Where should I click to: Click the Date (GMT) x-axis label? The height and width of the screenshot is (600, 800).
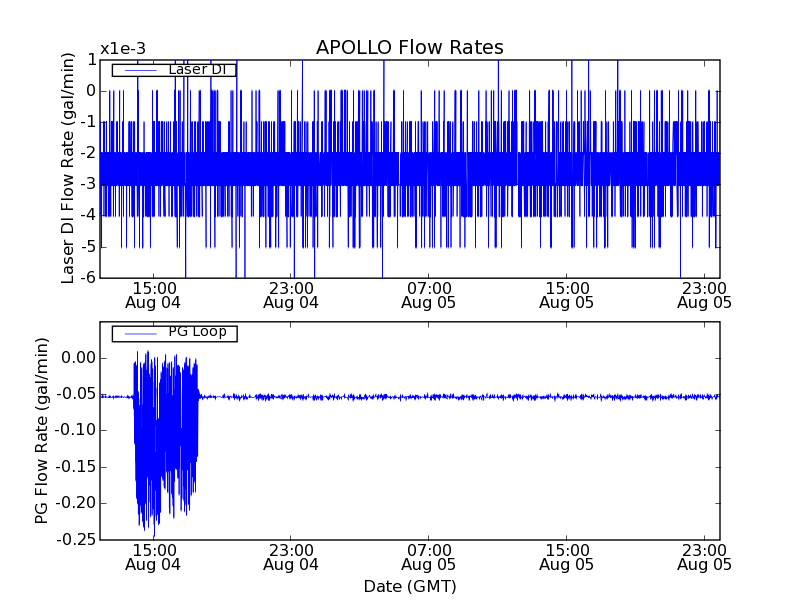click(409, 586)
